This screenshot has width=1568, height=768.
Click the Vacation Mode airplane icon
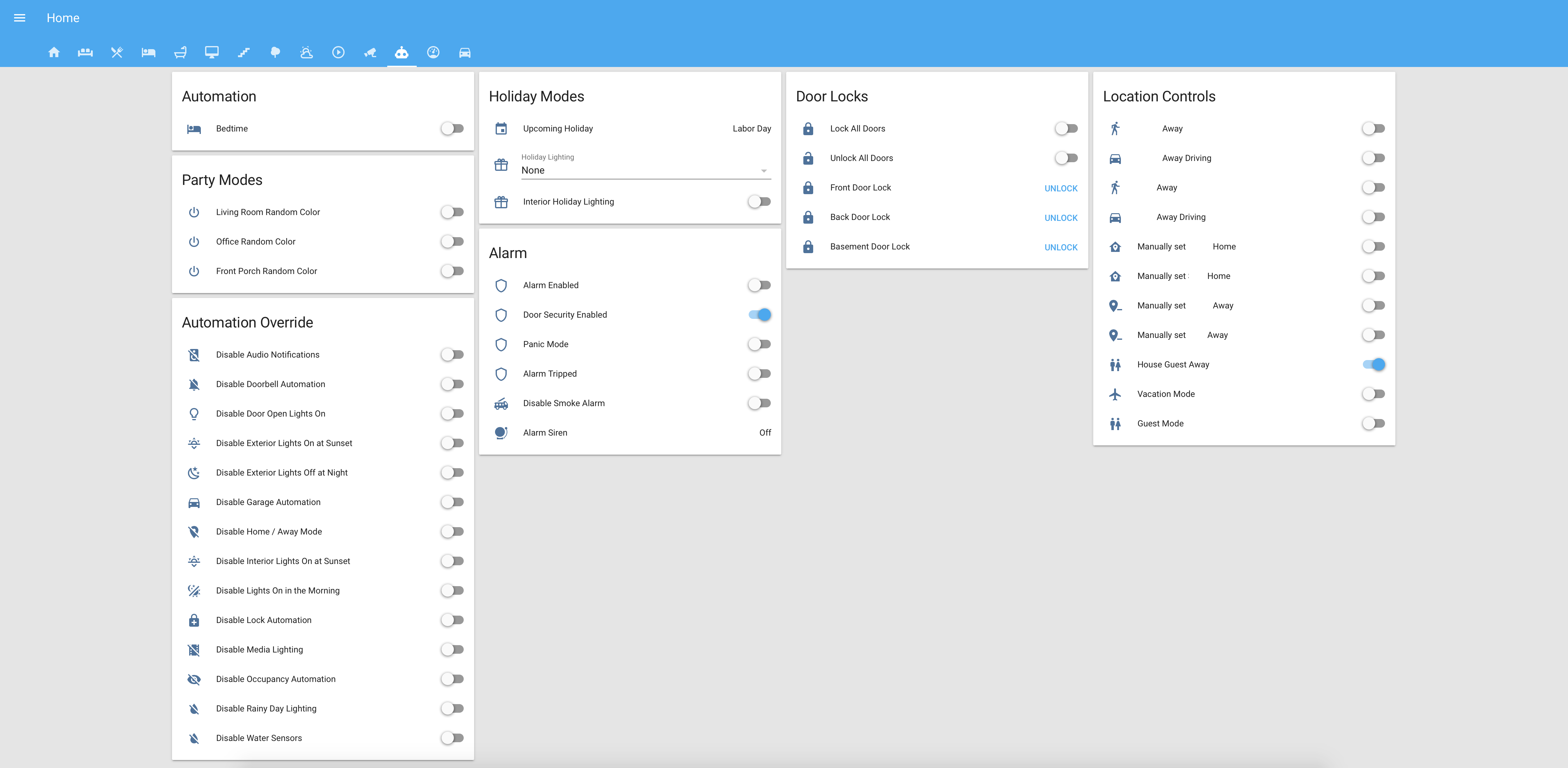coord(1114,394)
